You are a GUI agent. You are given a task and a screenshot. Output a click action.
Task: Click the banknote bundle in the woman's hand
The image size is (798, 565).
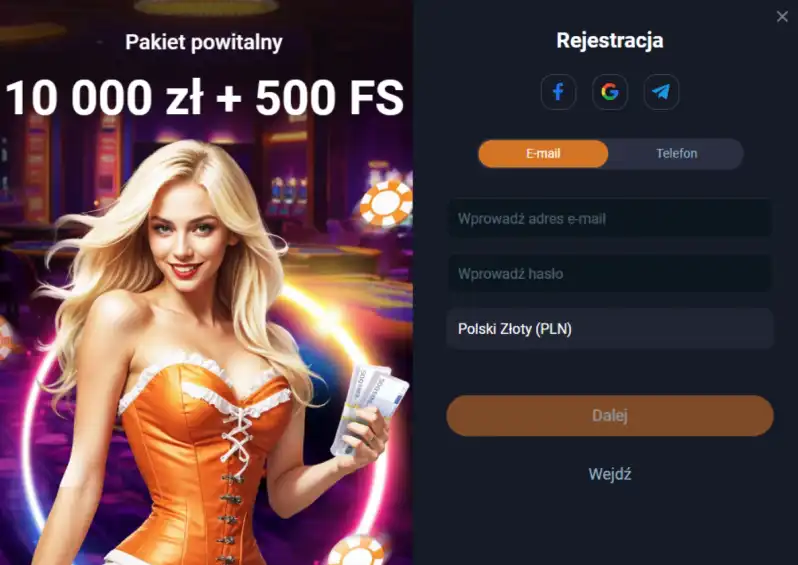pos(368,407)
